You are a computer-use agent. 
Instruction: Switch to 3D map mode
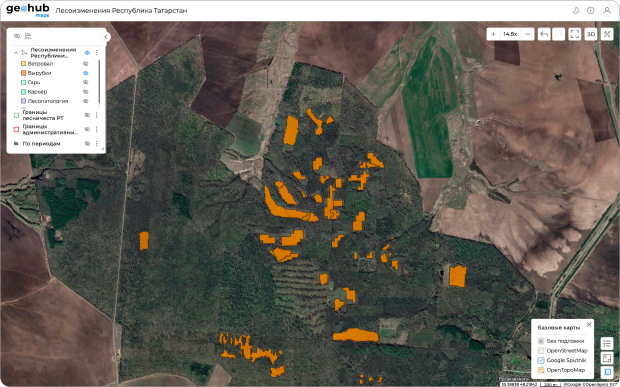tap(591, 34)
